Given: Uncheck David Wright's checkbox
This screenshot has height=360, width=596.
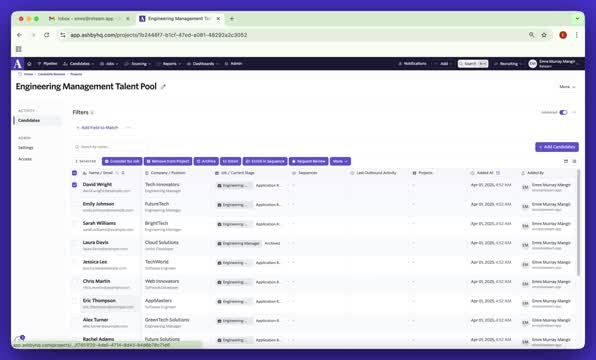Looking at the screenshot, I should pos(74,185).
